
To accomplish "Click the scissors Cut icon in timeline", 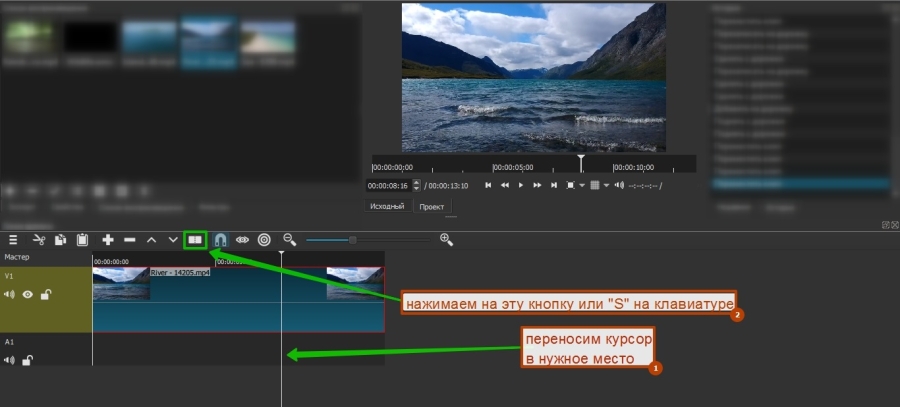I will coord(39,240).
